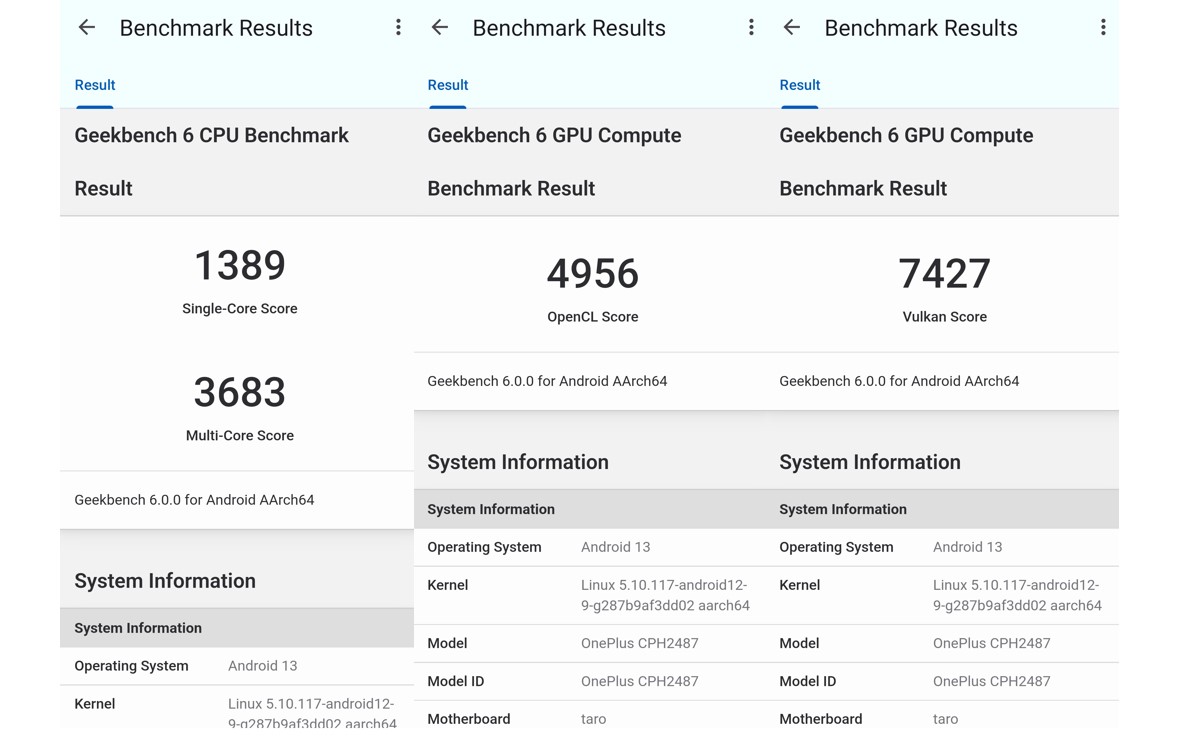Viewport: 1184px width, 737px height.
Task: Click gray System Information row in CPU panel
Action: point(237,628)
